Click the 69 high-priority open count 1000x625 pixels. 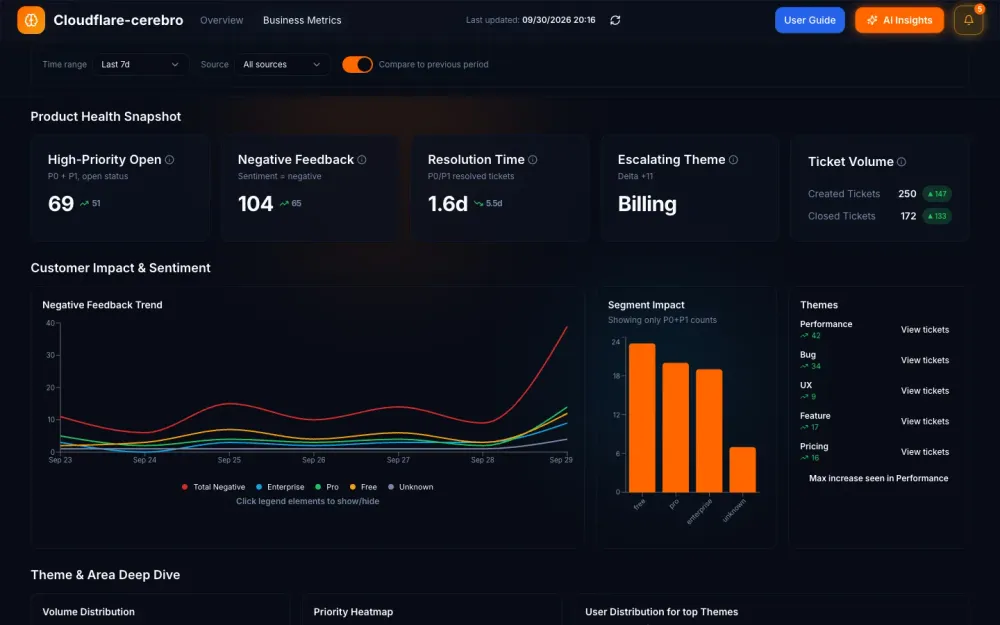click(x=61, y=204)
